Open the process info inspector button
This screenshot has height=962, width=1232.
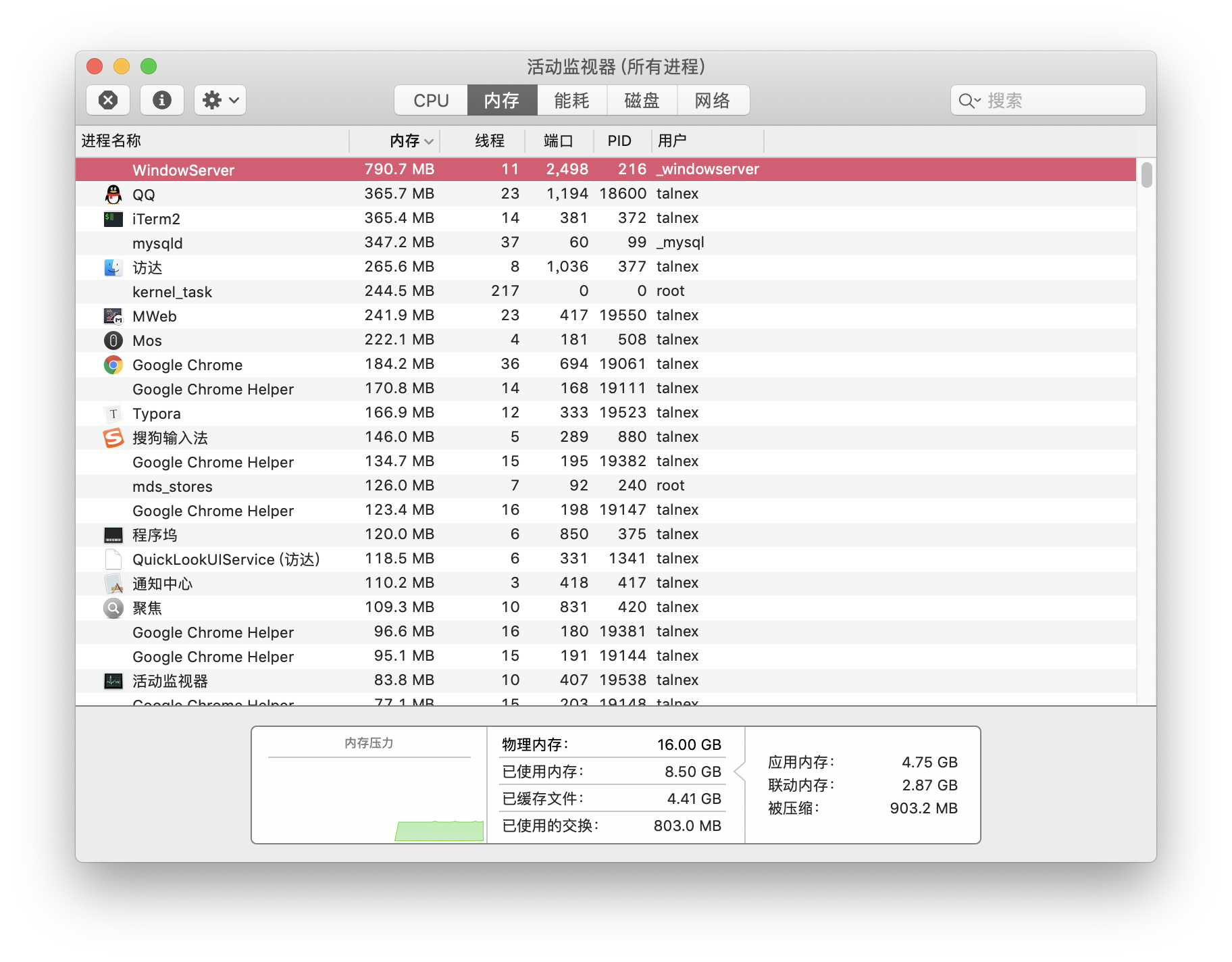point(162,100)
